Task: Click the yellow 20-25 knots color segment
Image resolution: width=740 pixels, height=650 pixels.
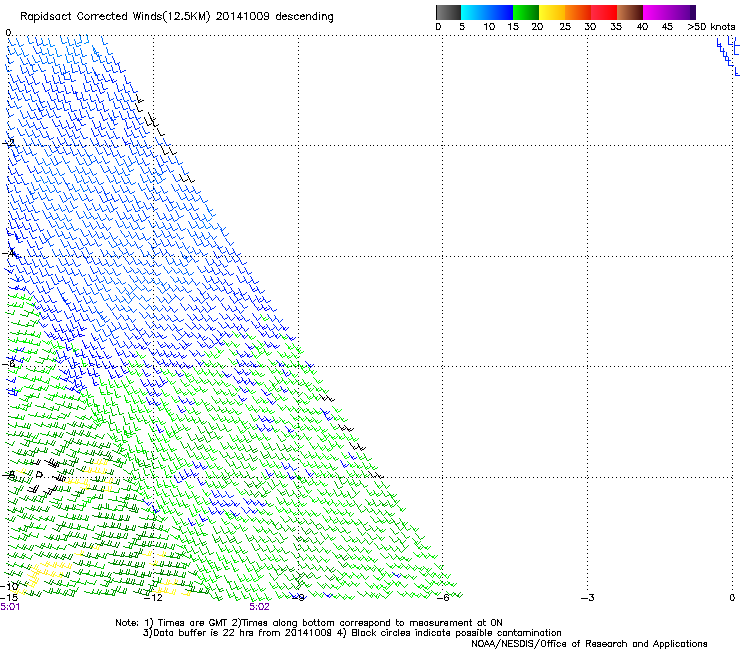Action: pos(552,12)
